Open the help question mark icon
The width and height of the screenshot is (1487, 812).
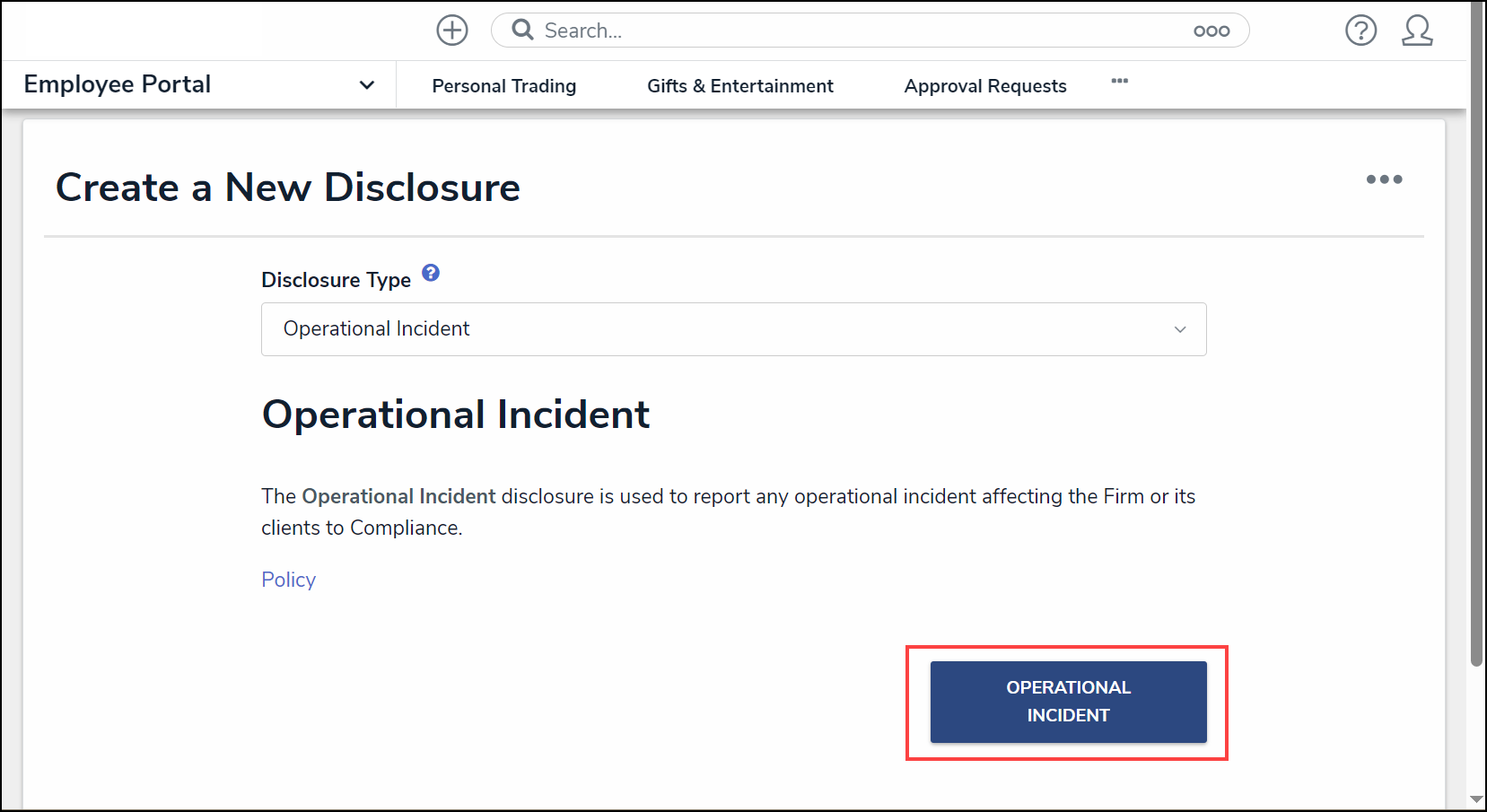coord(1360,30)
